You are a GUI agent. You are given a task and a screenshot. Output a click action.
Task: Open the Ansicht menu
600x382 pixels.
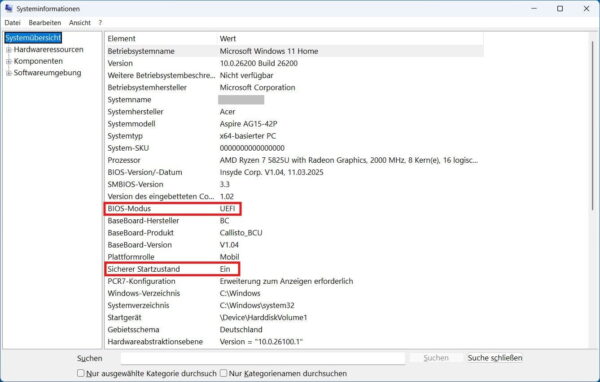click(80, 23)
